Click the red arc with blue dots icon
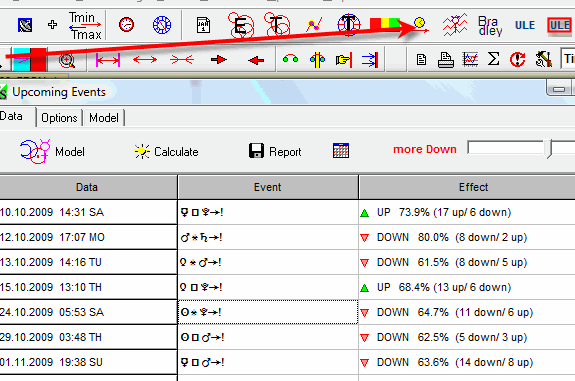Viewport: 575px width, 381px height. tap(290, 59)
